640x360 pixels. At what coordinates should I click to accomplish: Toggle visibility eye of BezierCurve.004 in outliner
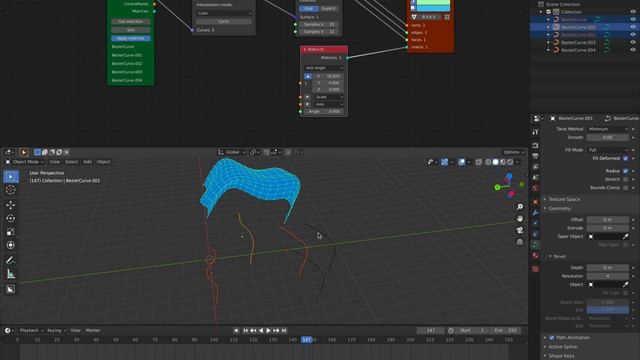(633, 50)
